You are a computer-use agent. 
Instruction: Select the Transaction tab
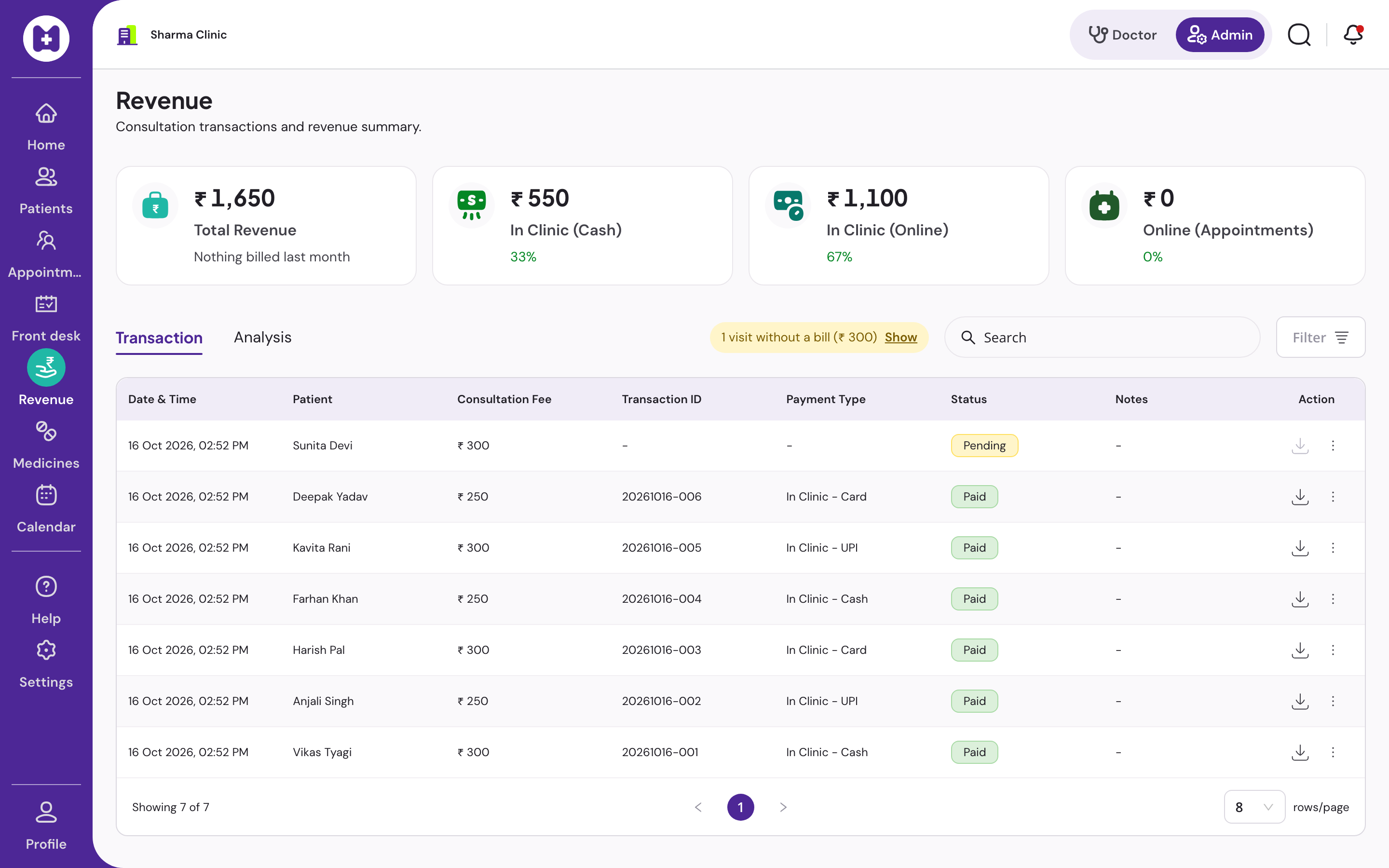click(x=159, y=338)
